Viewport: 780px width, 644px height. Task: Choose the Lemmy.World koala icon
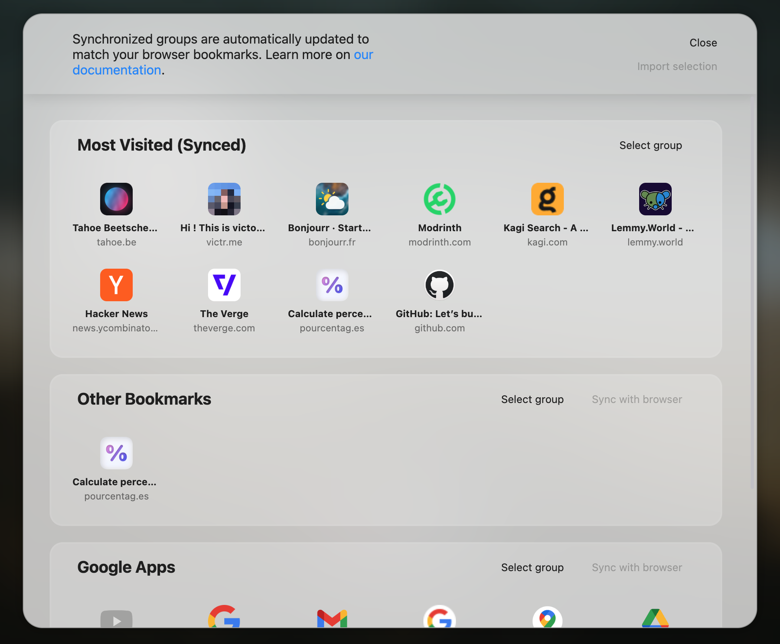(655, 199)
